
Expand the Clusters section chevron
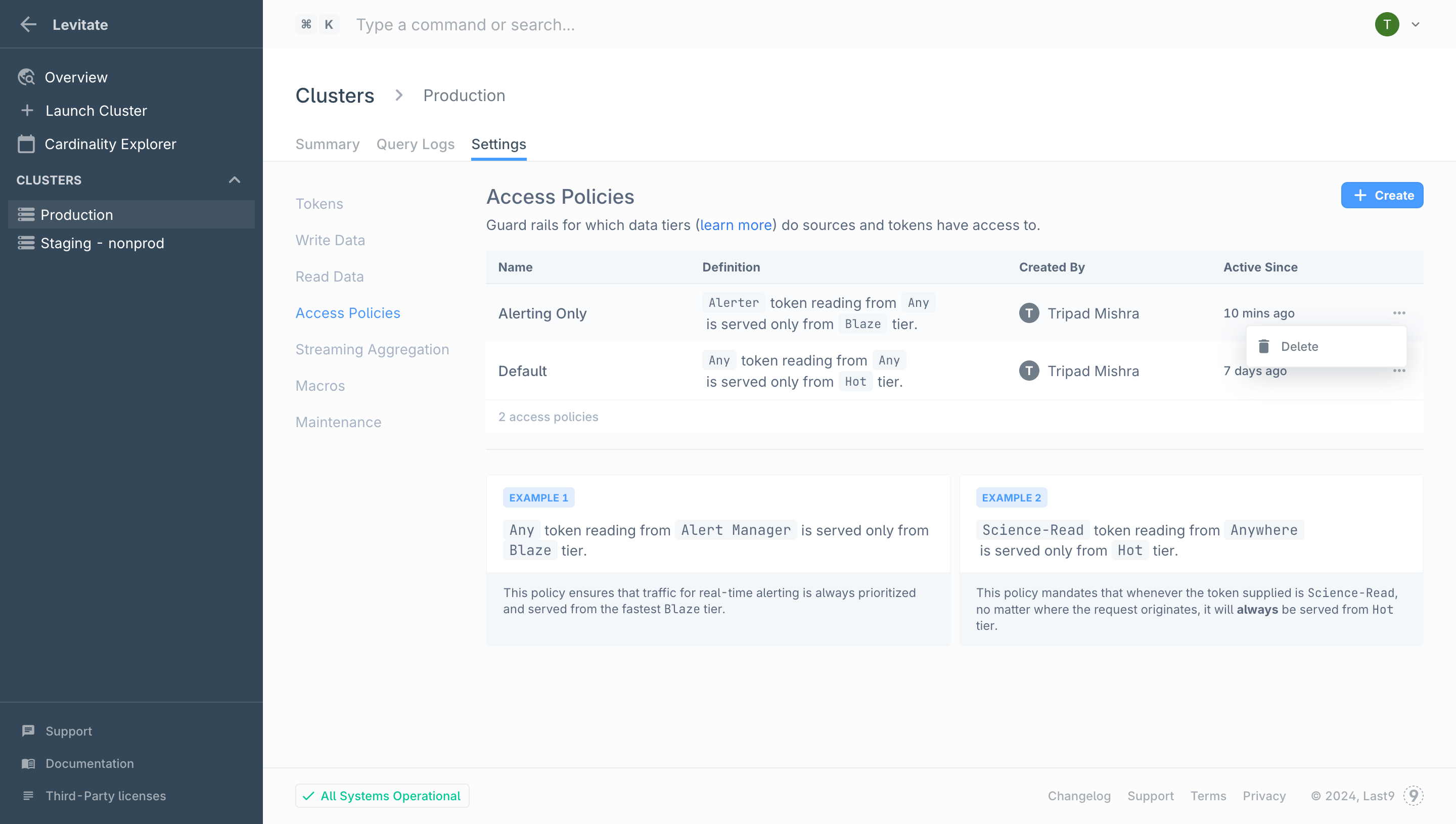pos(234,180)
